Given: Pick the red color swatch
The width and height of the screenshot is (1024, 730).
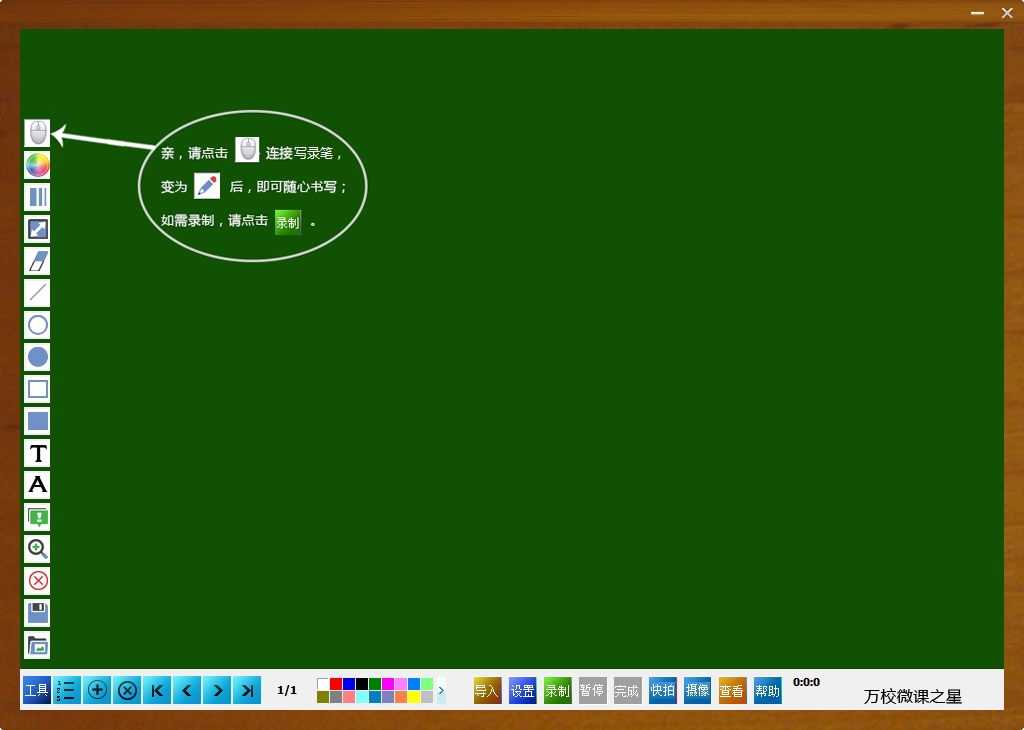Looking at the screenshot, I should (336, 684).
